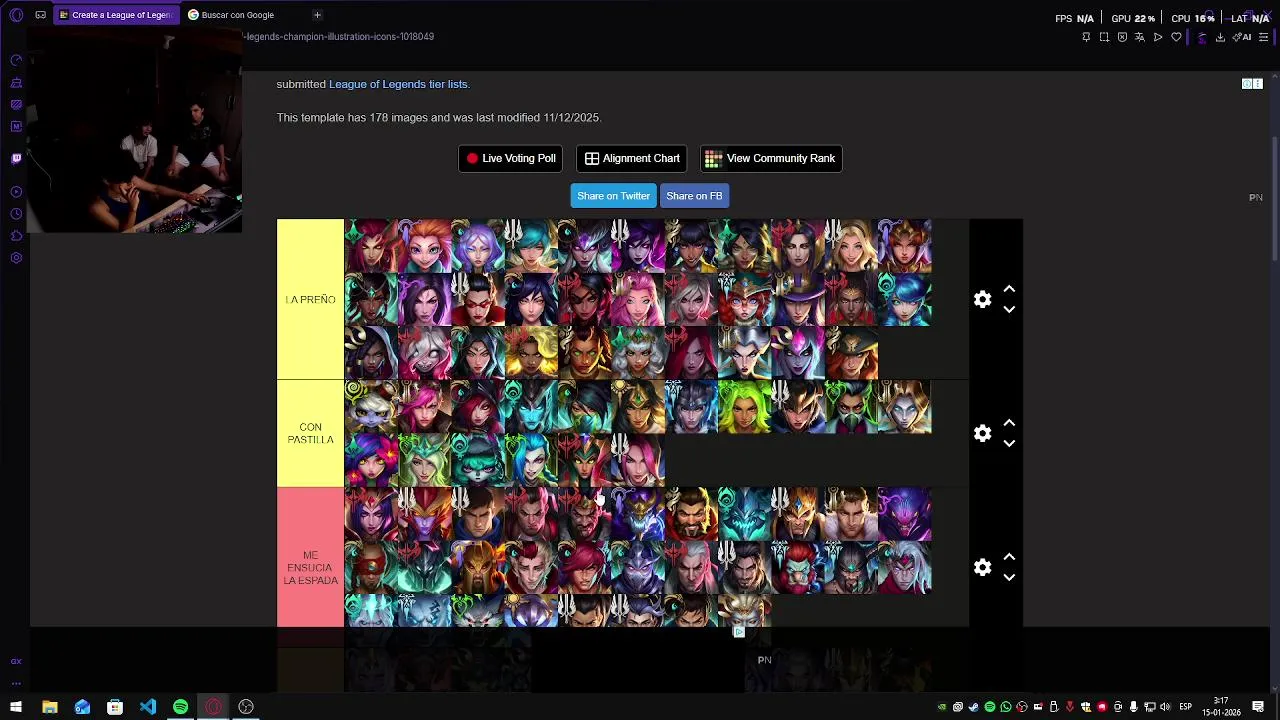The width and height of the screenshot is (1280, 720).
Task: Open the taskbar clock showing 3:17
Action: (x=1221, y=707)
